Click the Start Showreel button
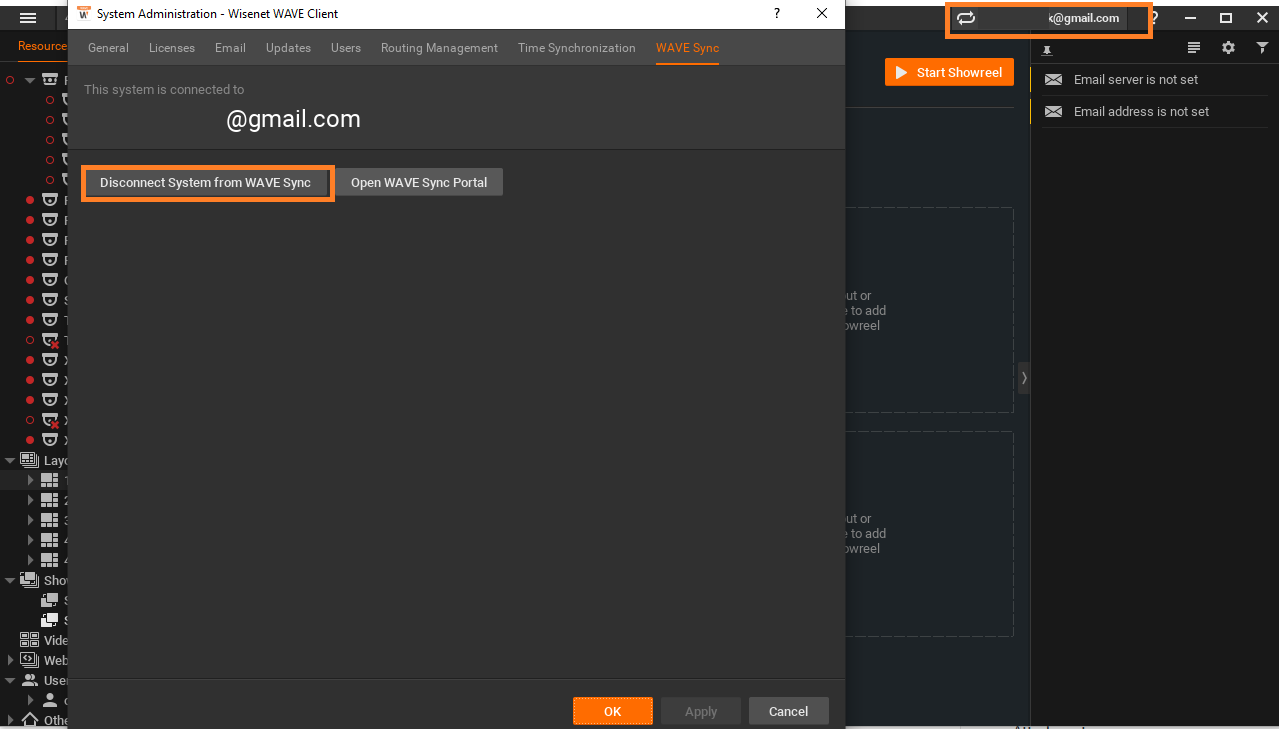 [x=949, y=72]
